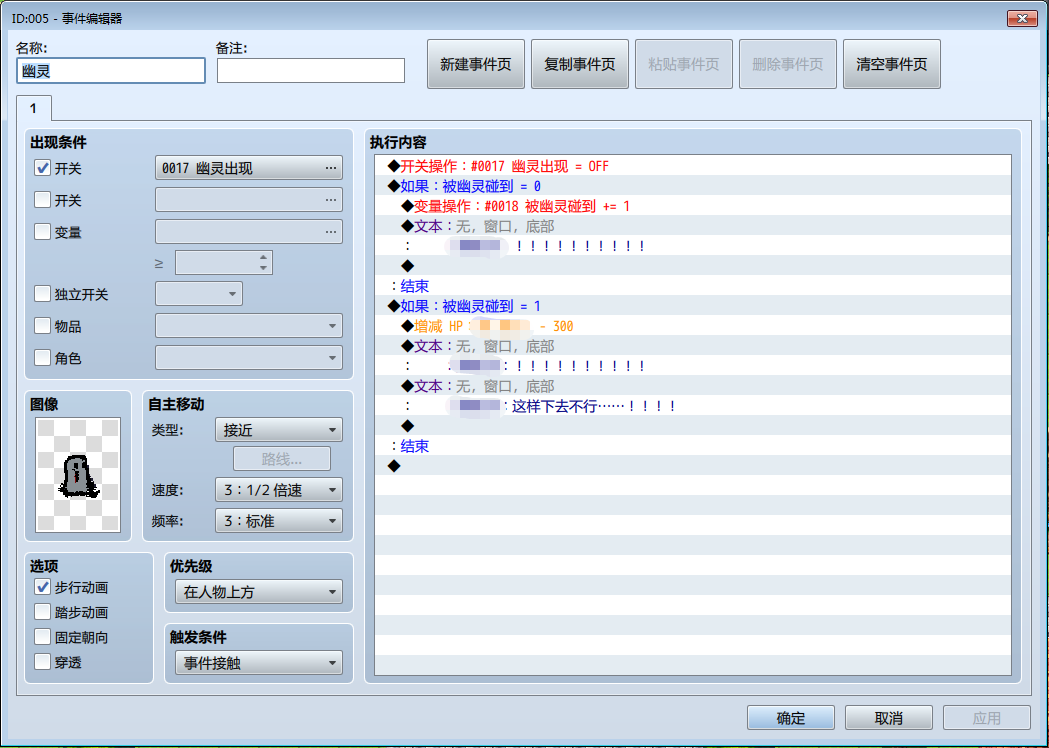Click 复制事件页 button
Screen dimensions: 1049x748
580,64
